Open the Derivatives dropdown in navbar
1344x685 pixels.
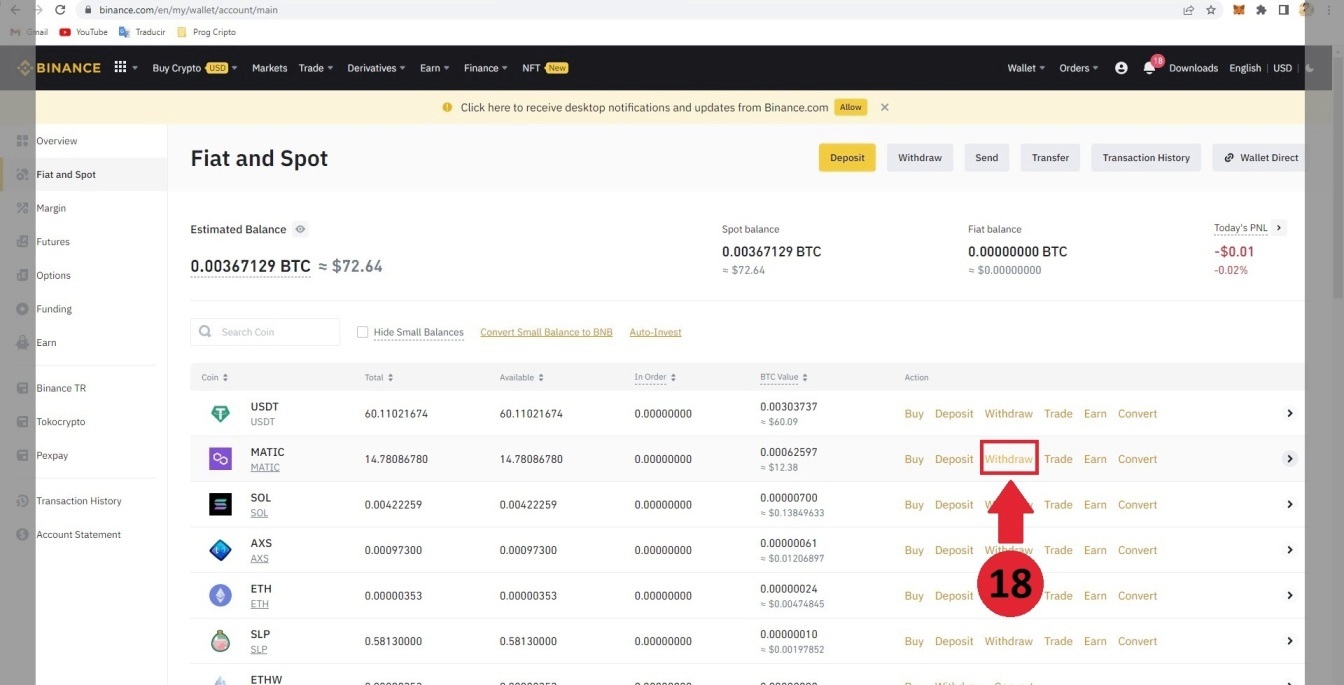[376, 68]
